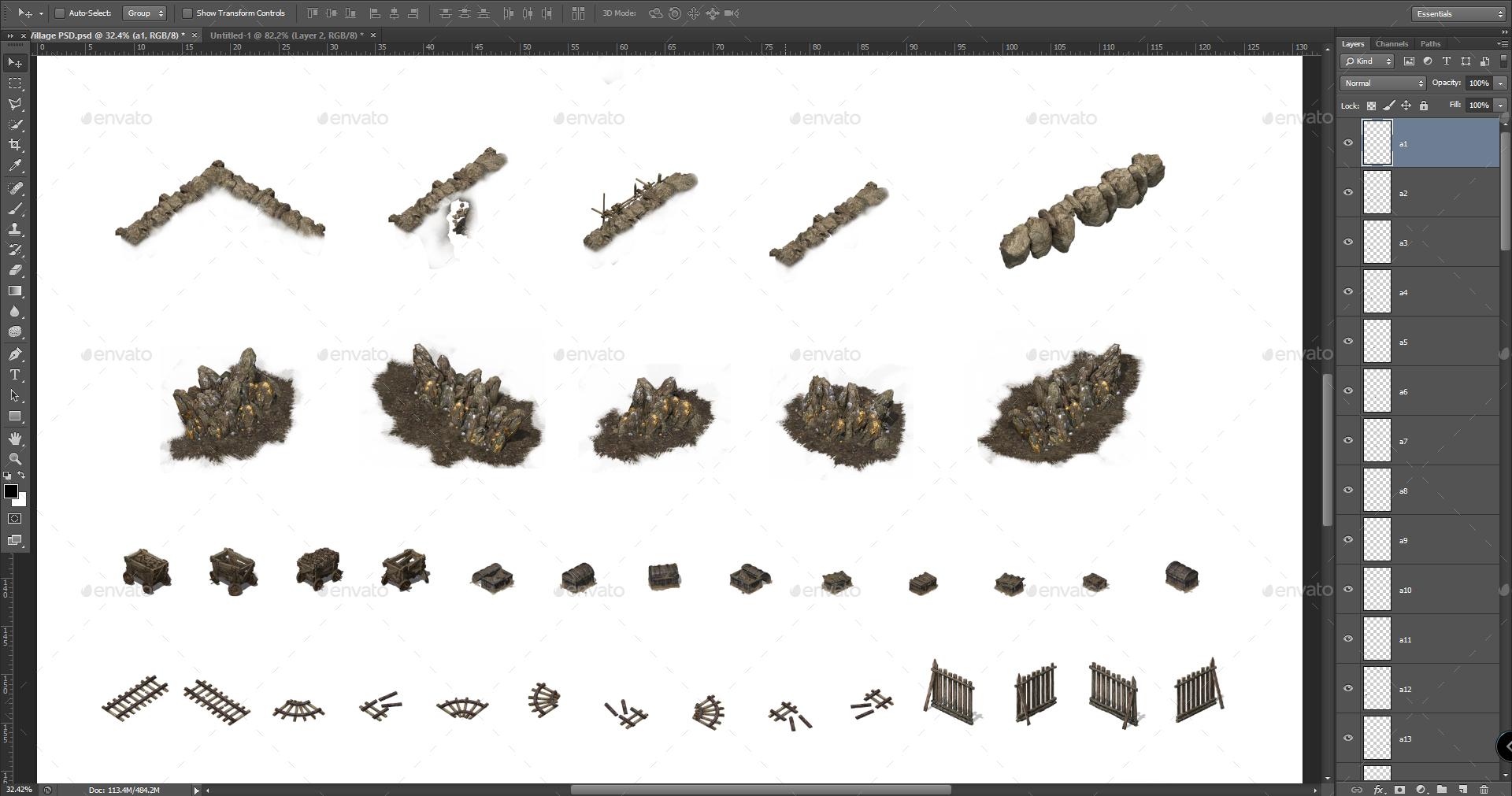1512x796 pixels.
Task: Switch to the Untitled-1 document tab
Action: (x=287, y=35)
